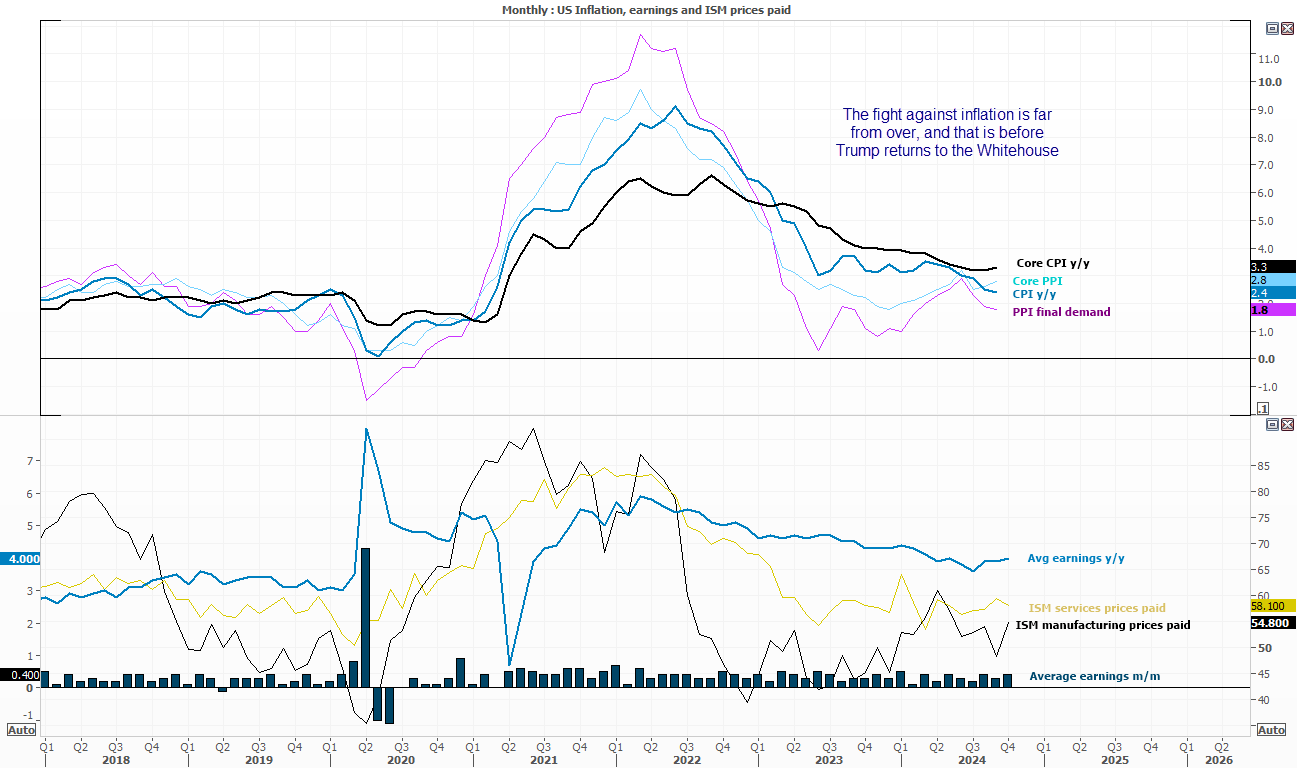
Task: Select the CPI y/y legend label
Action: tap(1034, 294)
